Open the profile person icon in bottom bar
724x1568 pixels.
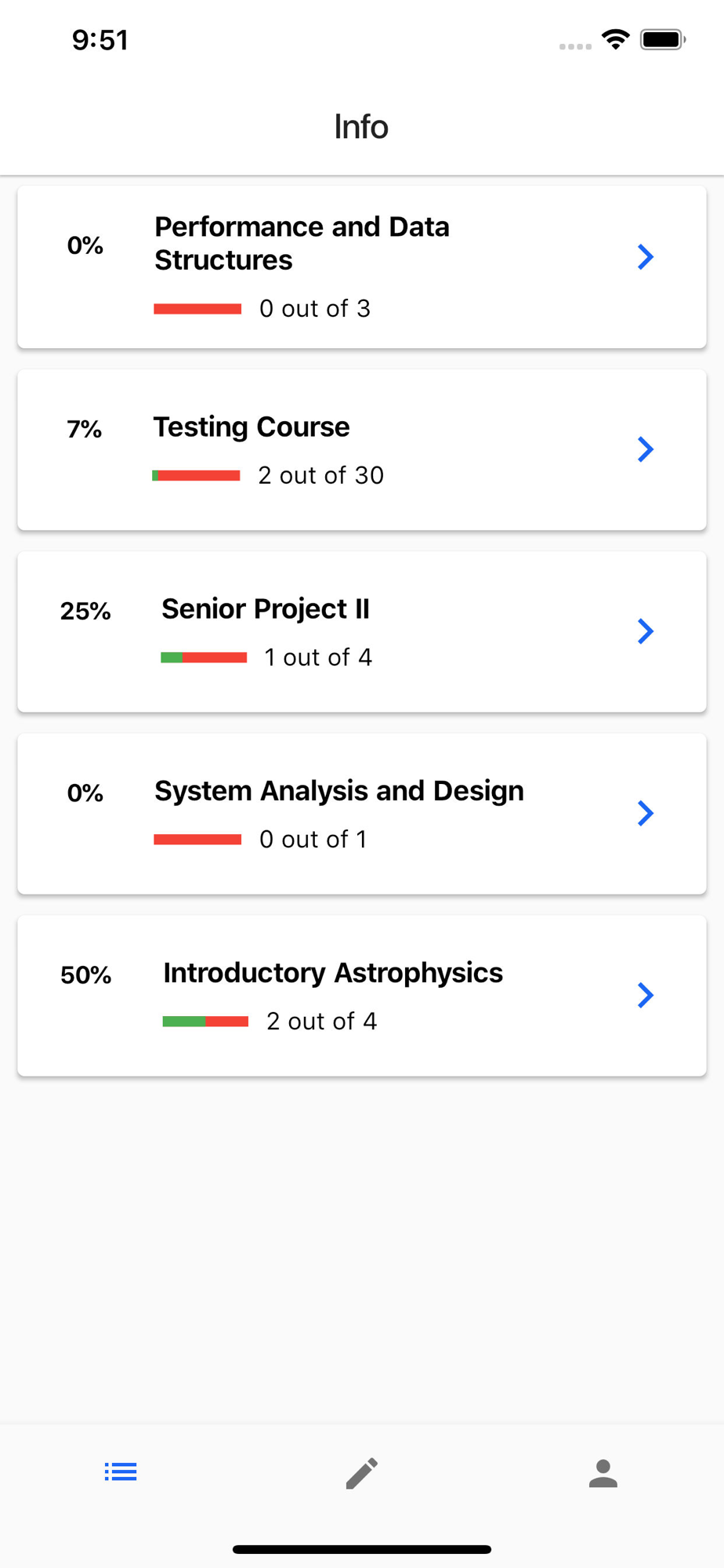(x=603, y=1473)
